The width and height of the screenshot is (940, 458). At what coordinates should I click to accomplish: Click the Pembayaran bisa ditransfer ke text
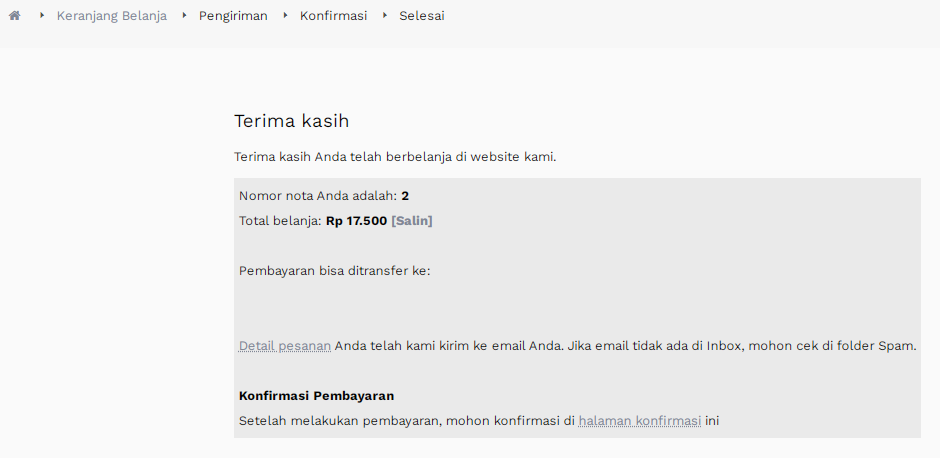335,271
